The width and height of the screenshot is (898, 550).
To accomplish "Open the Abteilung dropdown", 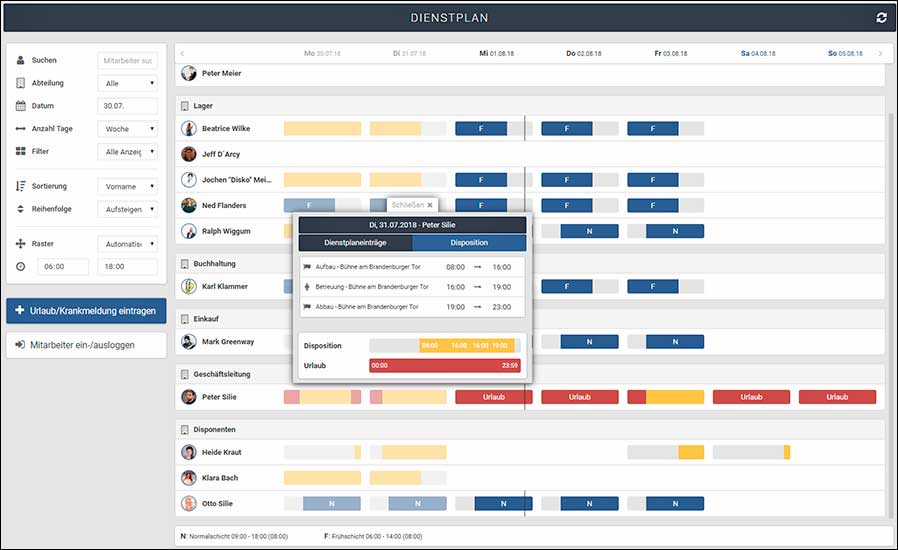I will click(127, 83).
